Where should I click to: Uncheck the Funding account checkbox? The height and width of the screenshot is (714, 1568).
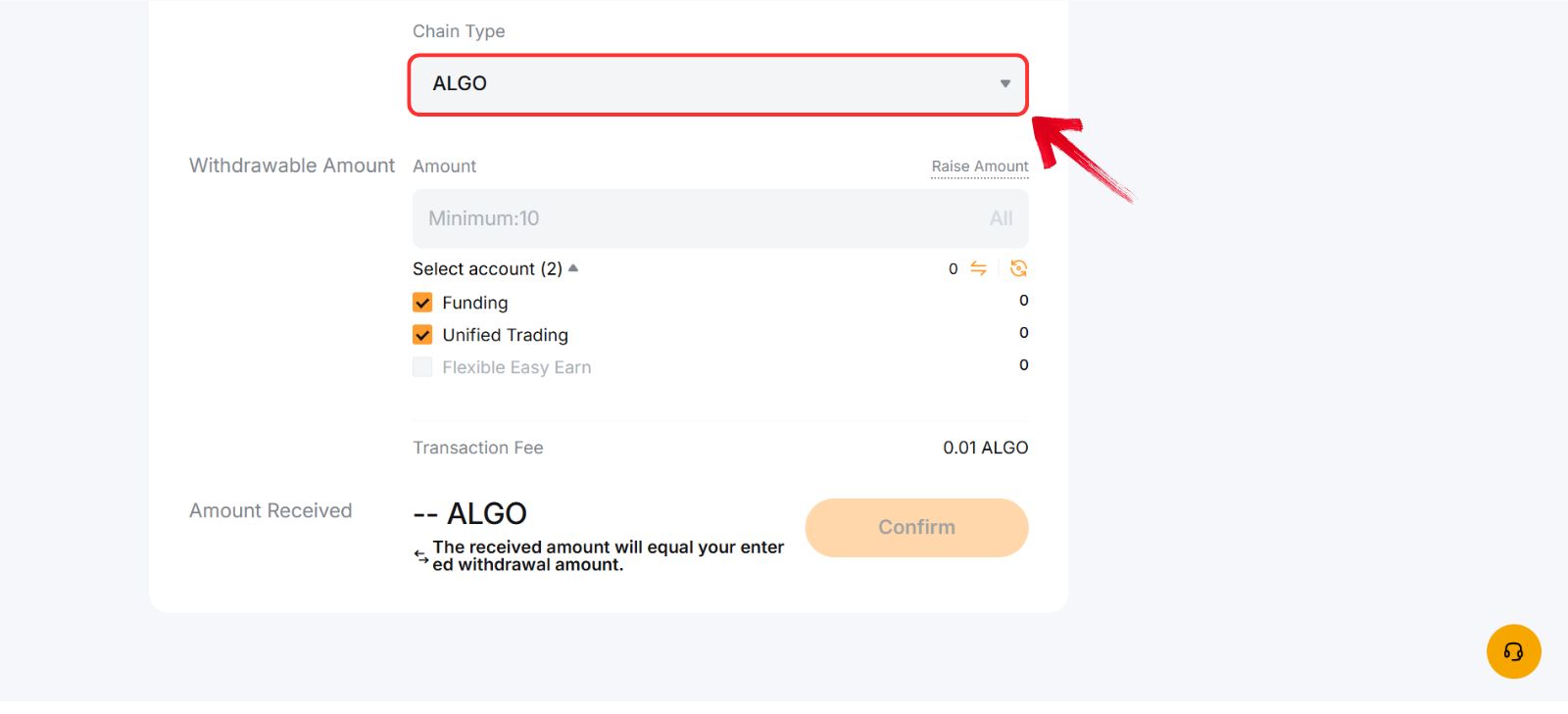[421, 302]
